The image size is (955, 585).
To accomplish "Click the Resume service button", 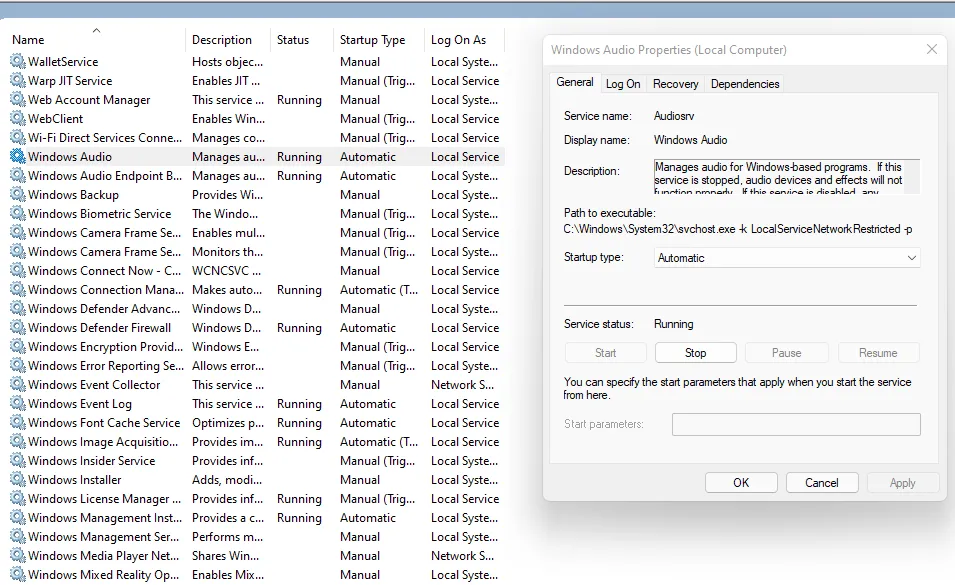I will coord(878,352).
